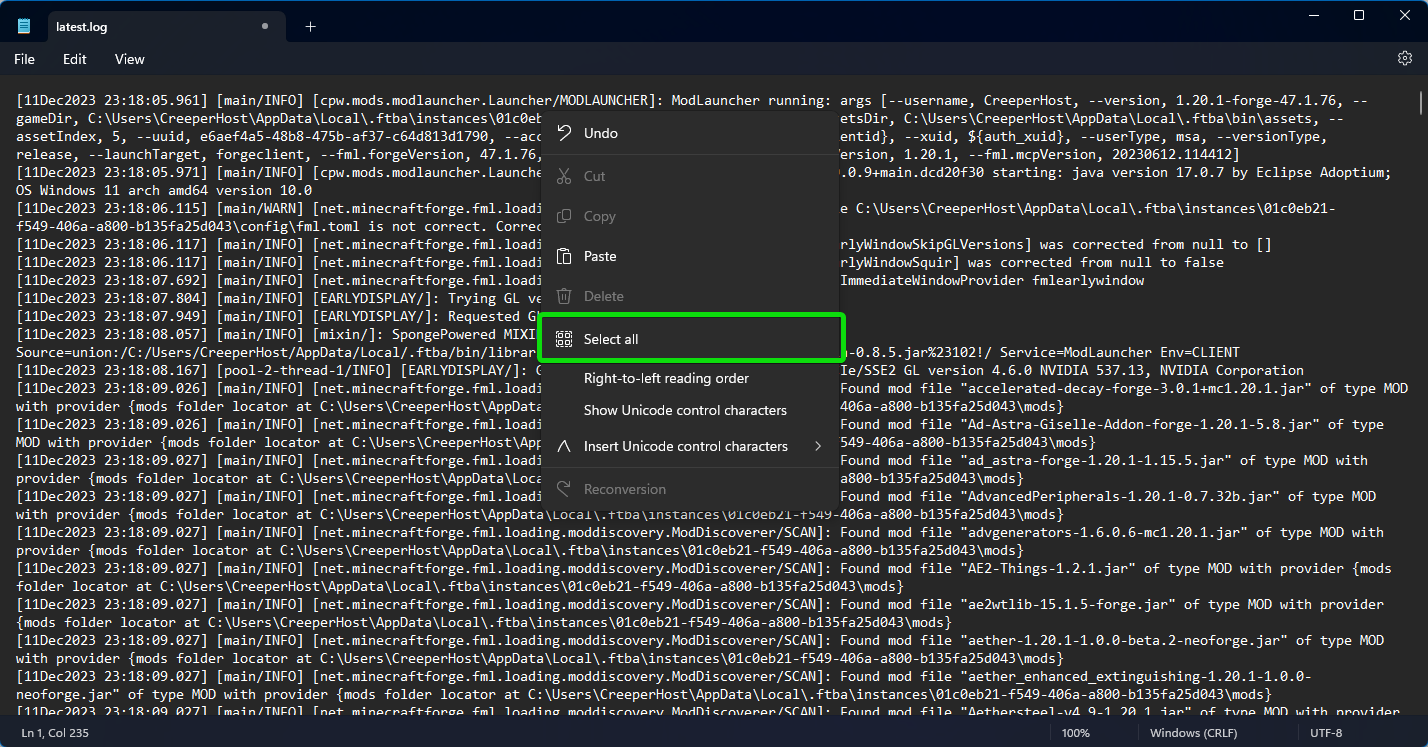Choose Select all in context menu

(690, 339)
